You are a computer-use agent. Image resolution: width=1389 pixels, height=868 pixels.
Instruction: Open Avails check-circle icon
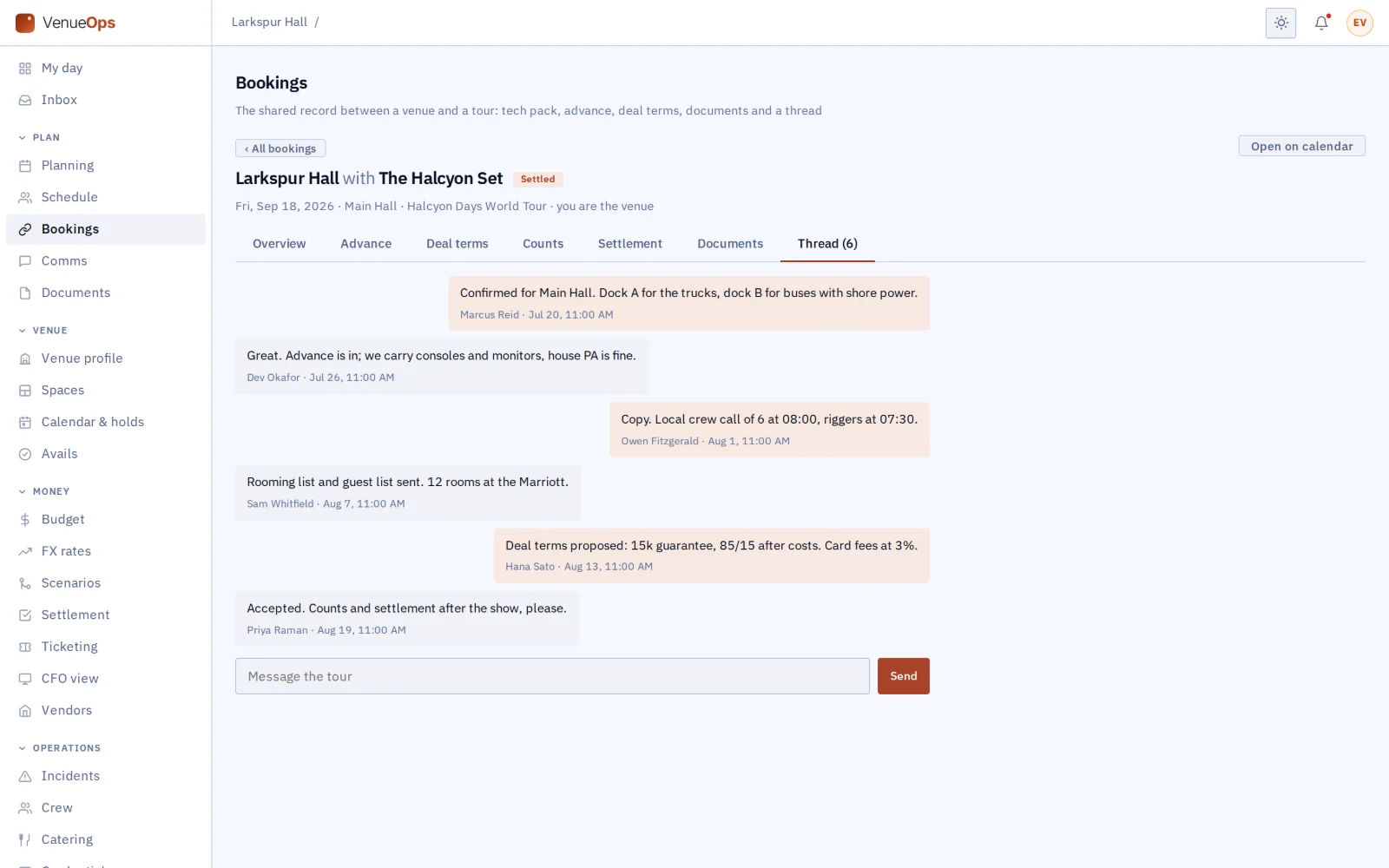[25, 453]
